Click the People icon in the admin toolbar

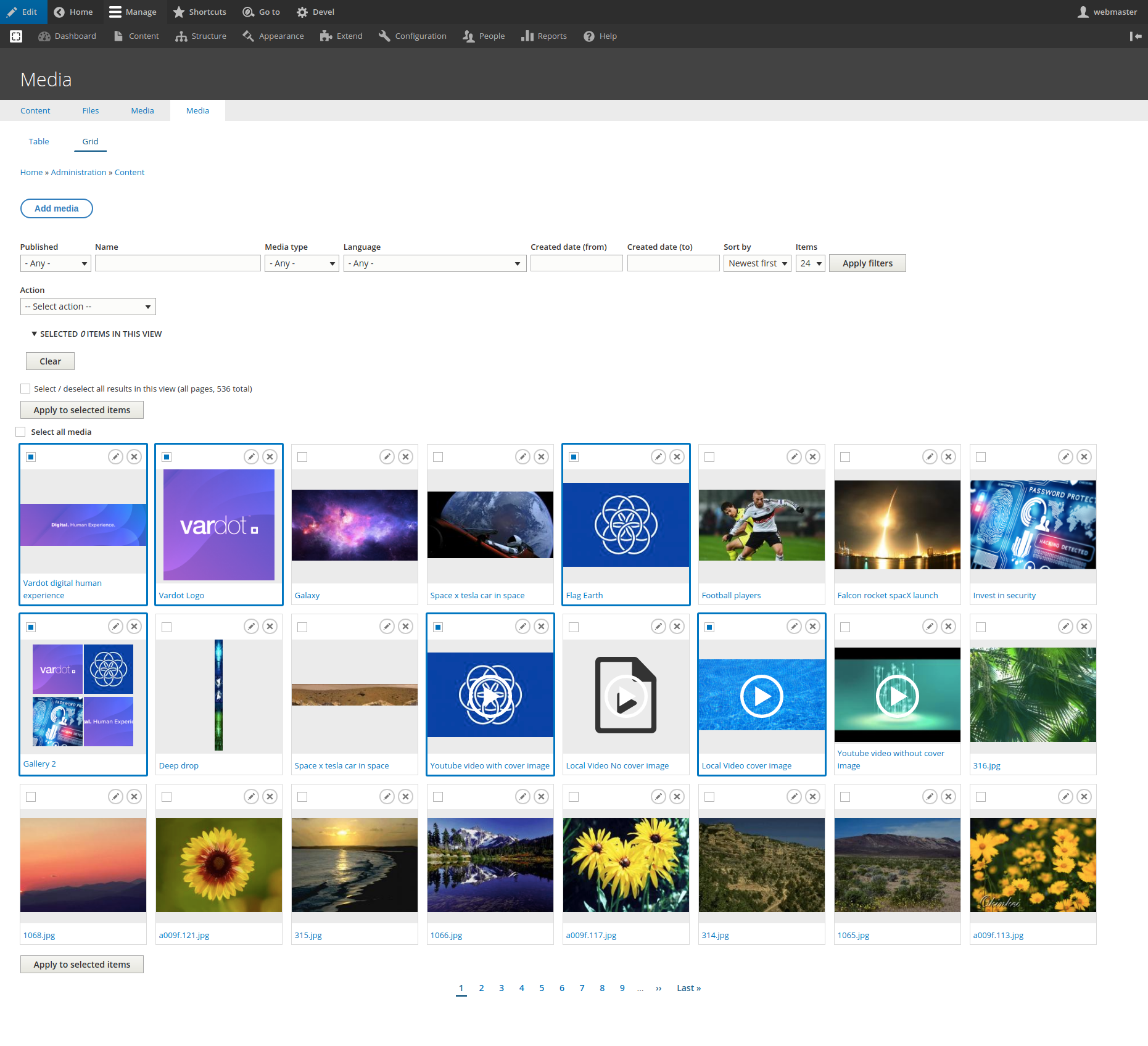(468, 36)
